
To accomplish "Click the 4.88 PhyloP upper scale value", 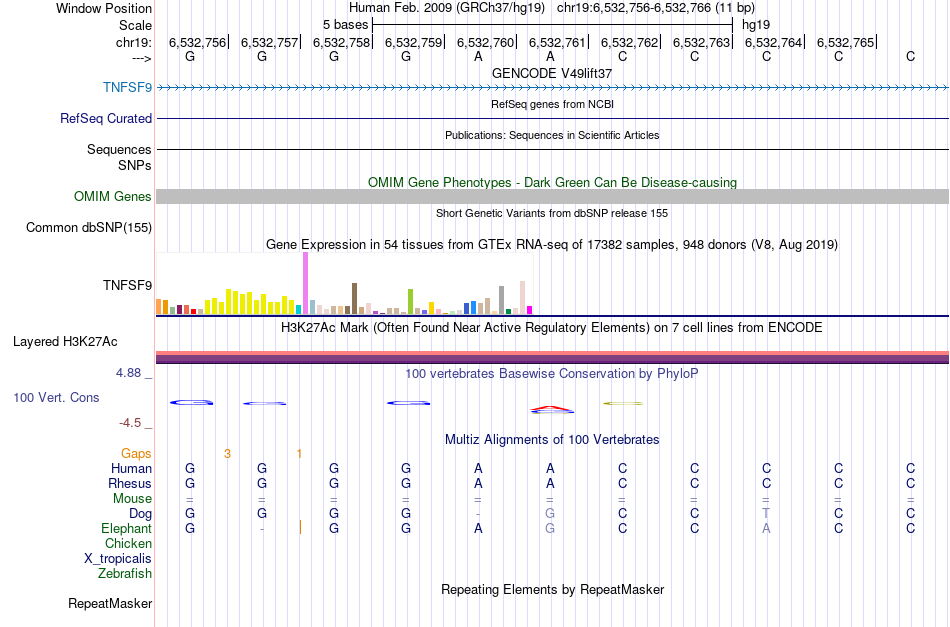I will [128, 373].
